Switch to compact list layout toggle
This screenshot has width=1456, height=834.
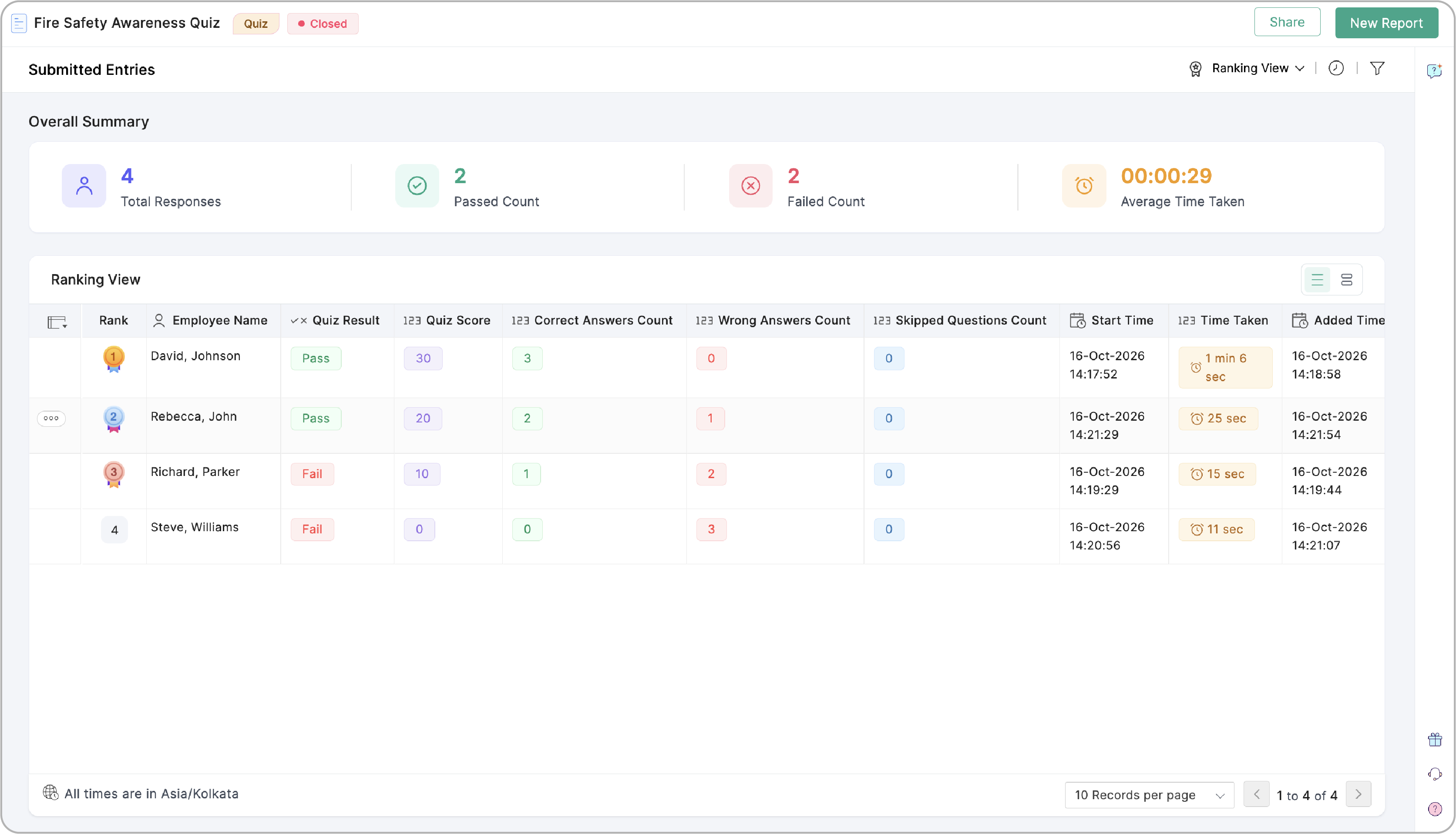tap(1317, 280)
